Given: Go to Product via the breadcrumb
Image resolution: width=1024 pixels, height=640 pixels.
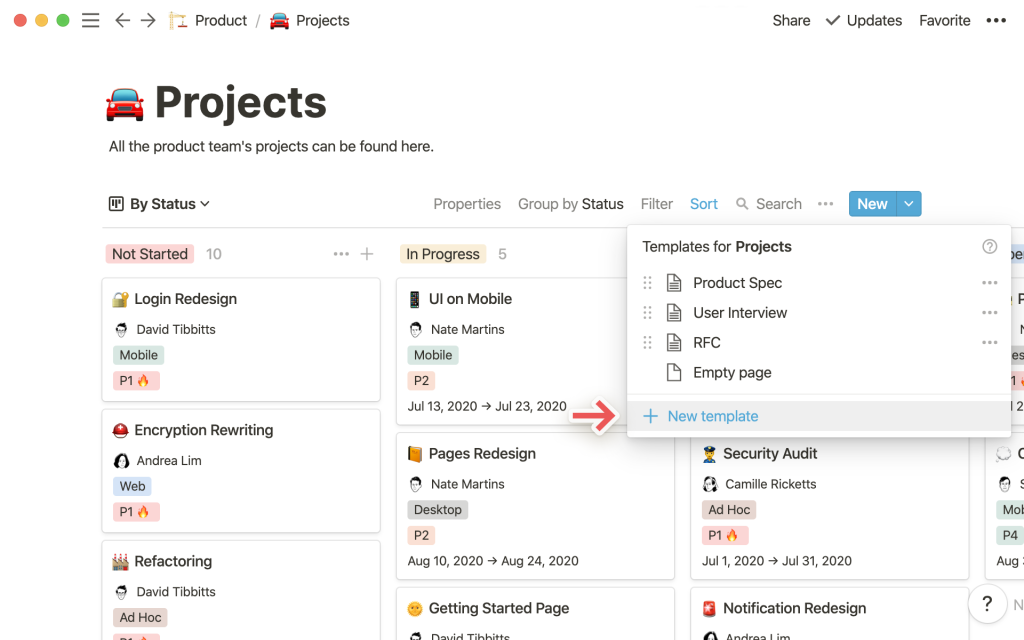Looking at the screenshot, I should tap(221, 20).
